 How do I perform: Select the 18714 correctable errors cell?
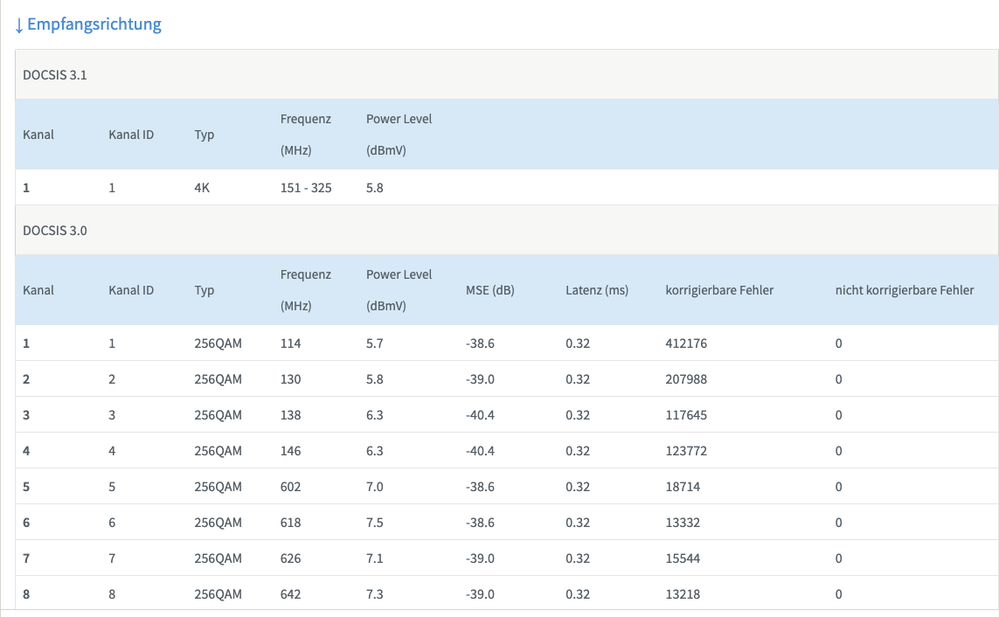(x=683, y=487)
